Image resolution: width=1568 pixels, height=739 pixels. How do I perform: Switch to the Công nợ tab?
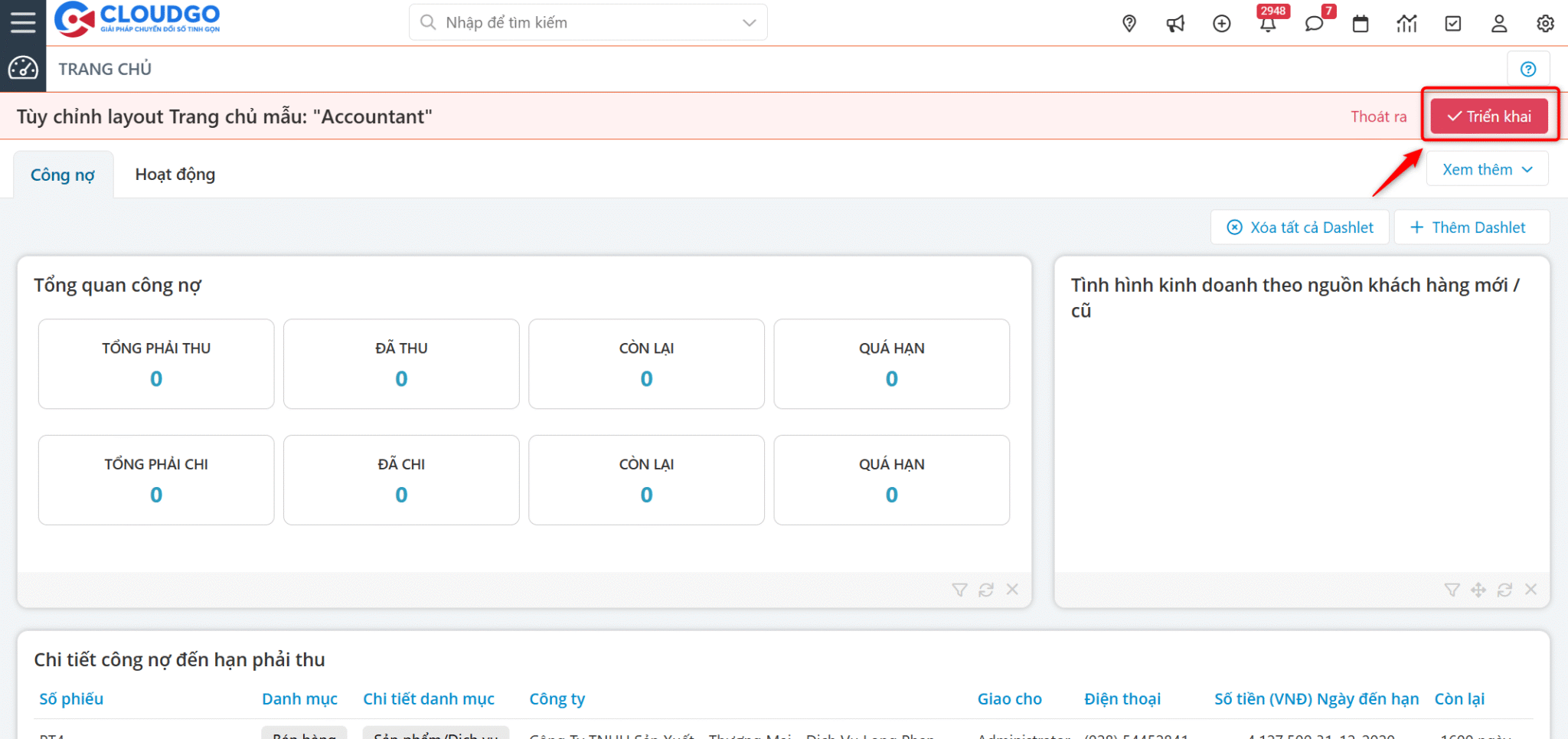click(x=63, y=175)
